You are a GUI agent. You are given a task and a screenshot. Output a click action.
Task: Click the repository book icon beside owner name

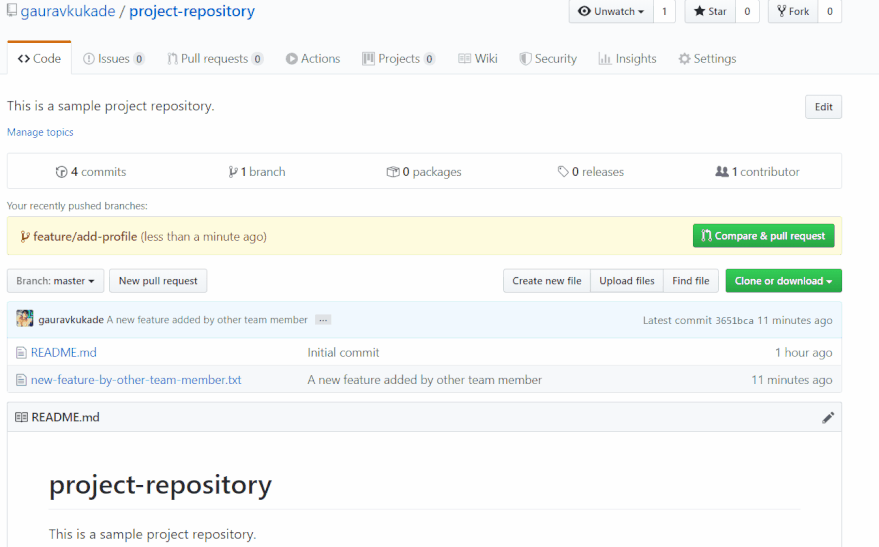pyautogui.click(x=12, y=10)
